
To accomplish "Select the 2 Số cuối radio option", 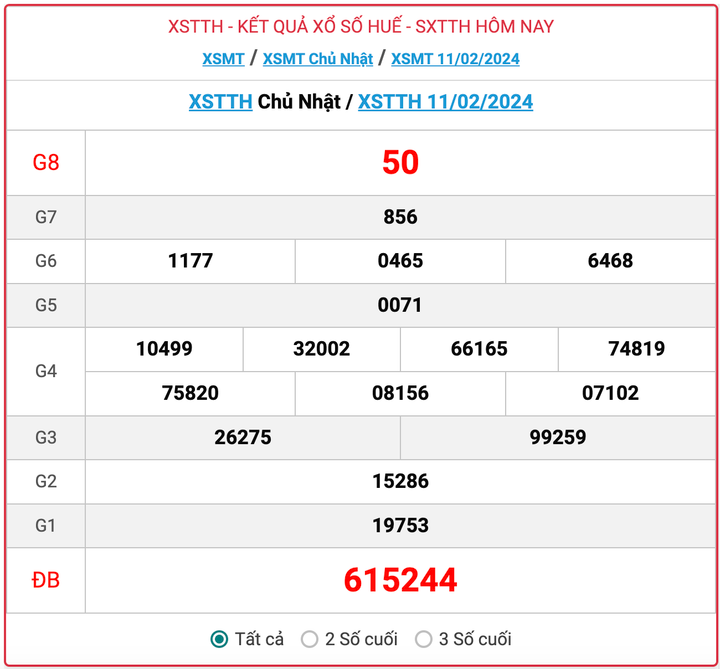I will pyautogui.click(x=309, y=639).
